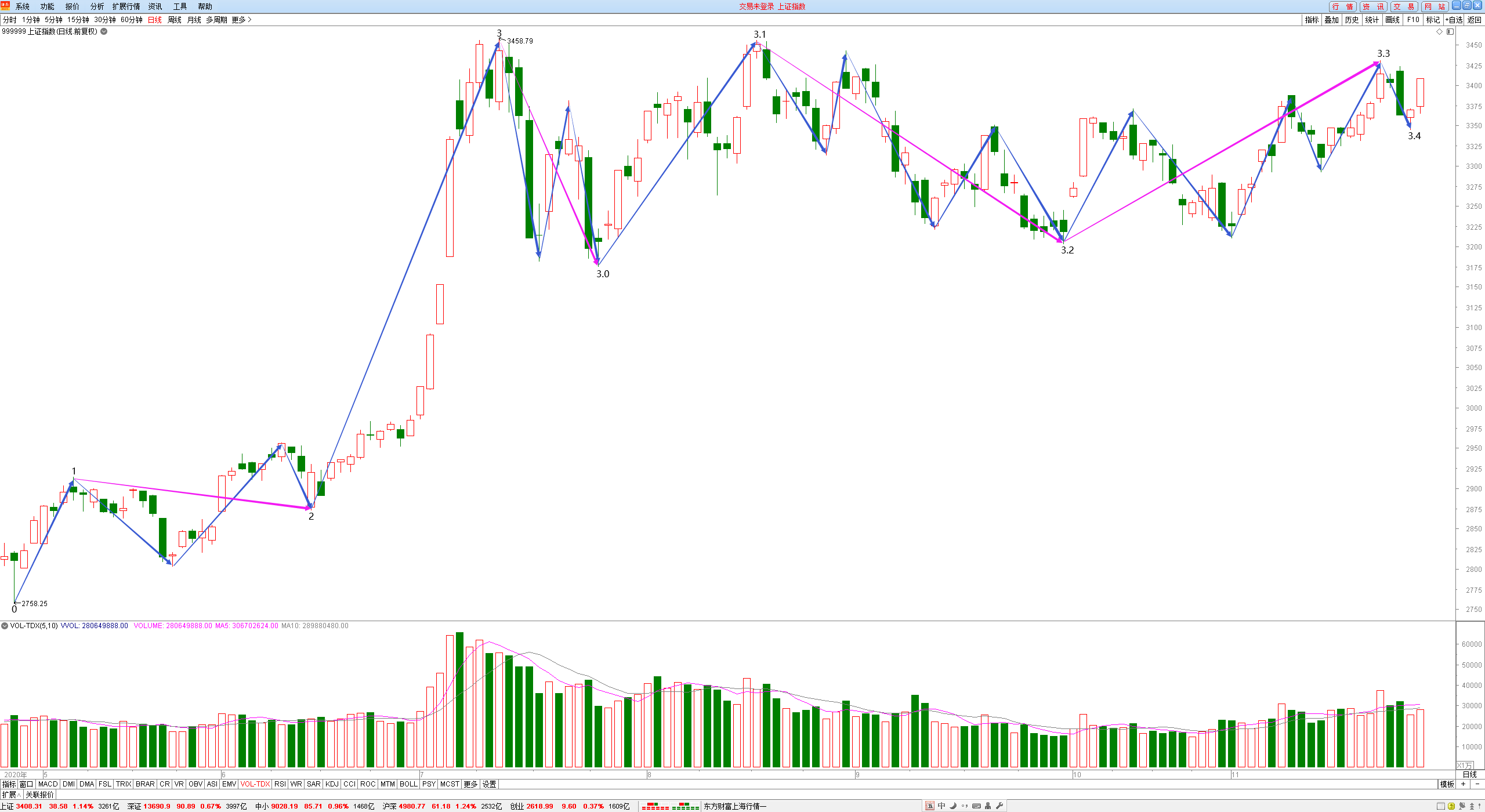Click the 返回 back button
Viewport: 1485px width, 812px height.
tap(1474, 20)
